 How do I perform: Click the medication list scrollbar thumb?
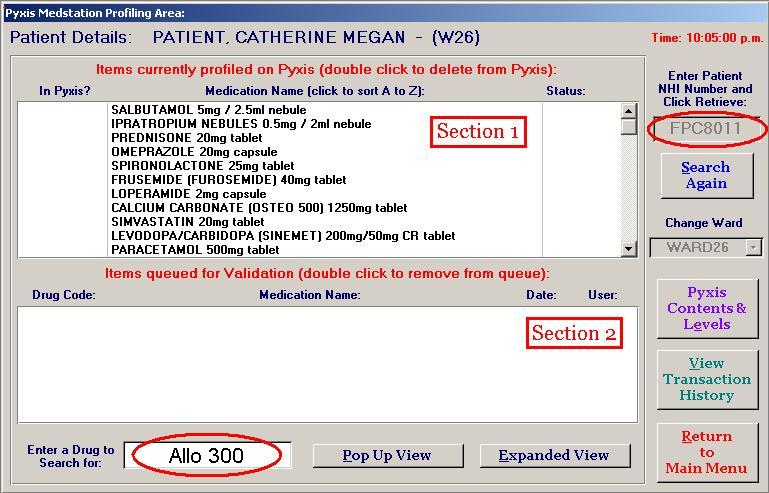pyautogui.click(x=628, y=127)
